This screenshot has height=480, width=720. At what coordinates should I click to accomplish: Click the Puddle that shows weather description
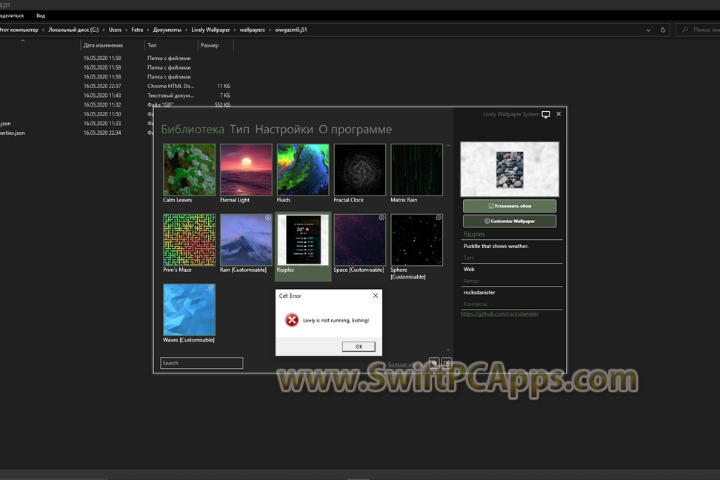(496, 246)
